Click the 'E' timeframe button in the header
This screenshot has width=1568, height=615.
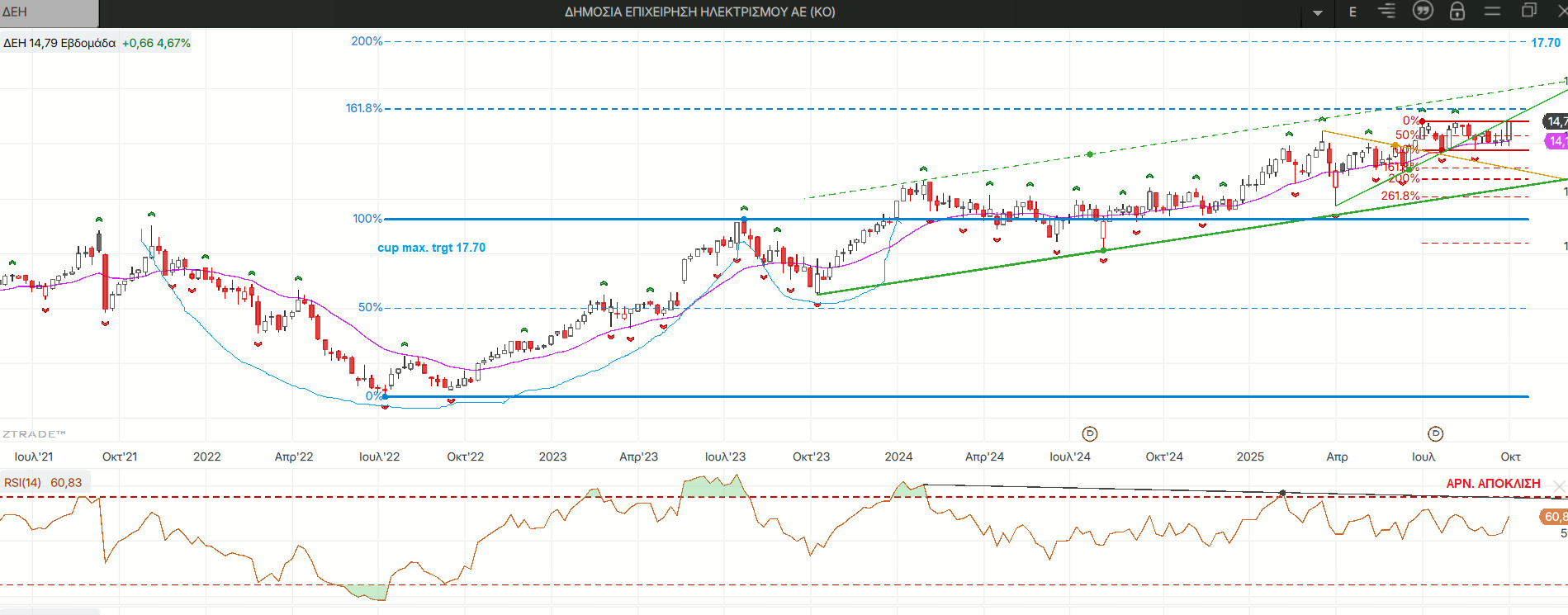pyautogui.click(x=1352, y=12)
